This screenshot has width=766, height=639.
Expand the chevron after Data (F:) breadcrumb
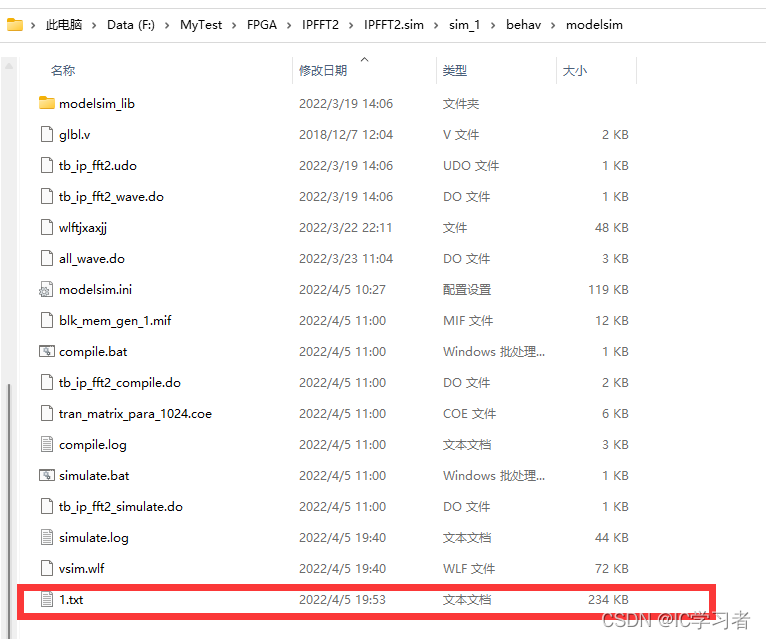point(167,25)
